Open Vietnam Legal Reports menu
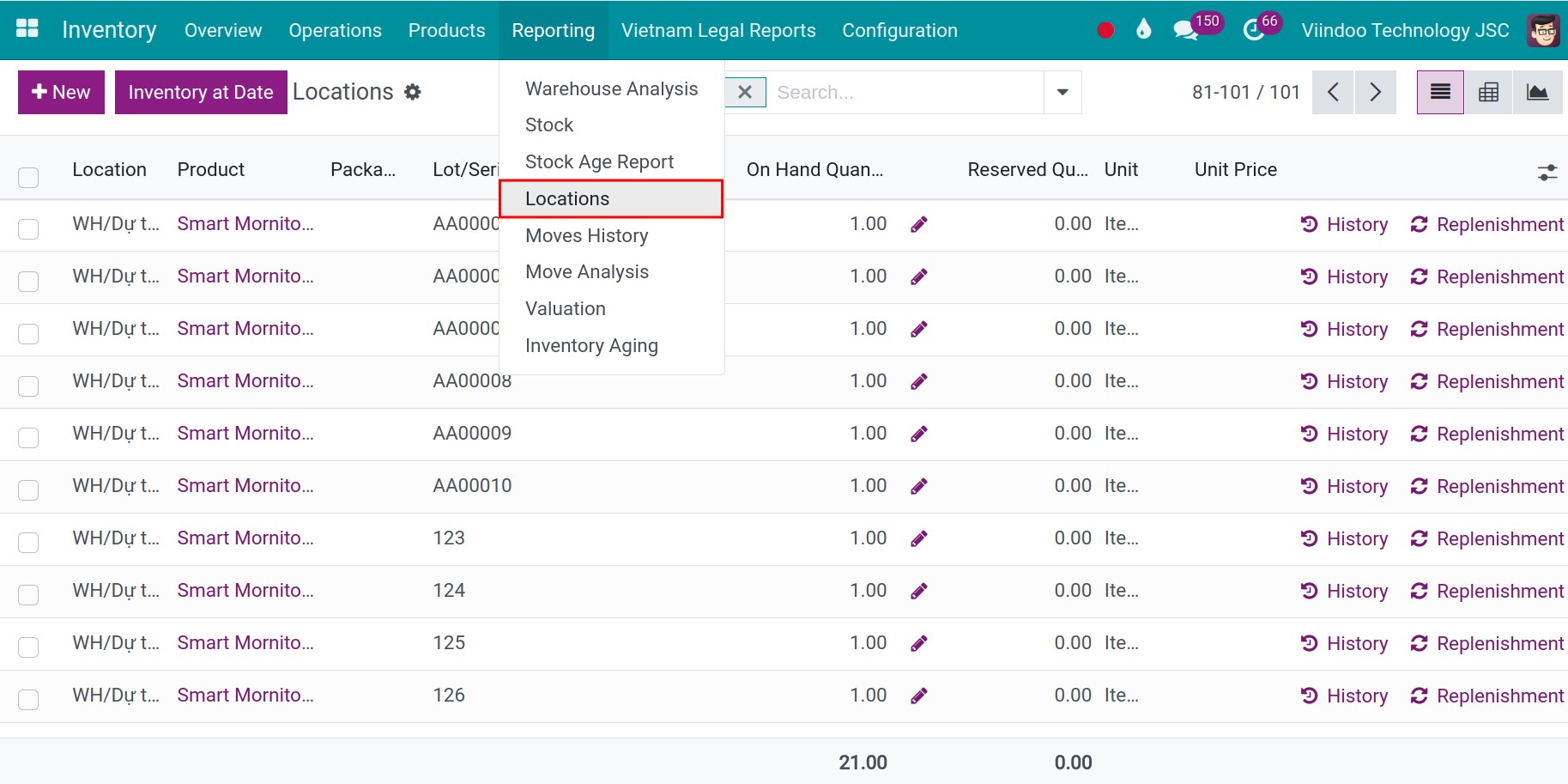 pyautogui.click(x=718, y=30)
